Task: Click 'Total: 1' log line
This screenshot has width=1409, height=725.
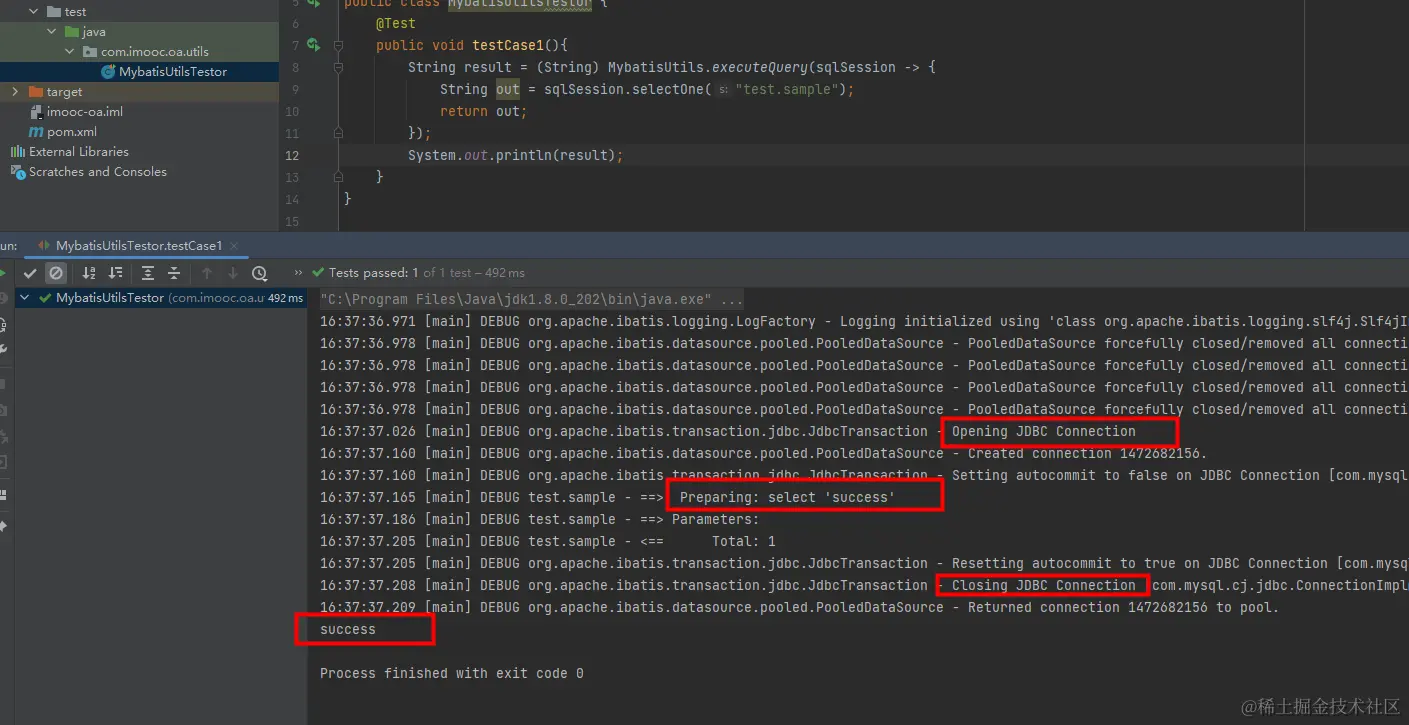Action: click(548, 542)
